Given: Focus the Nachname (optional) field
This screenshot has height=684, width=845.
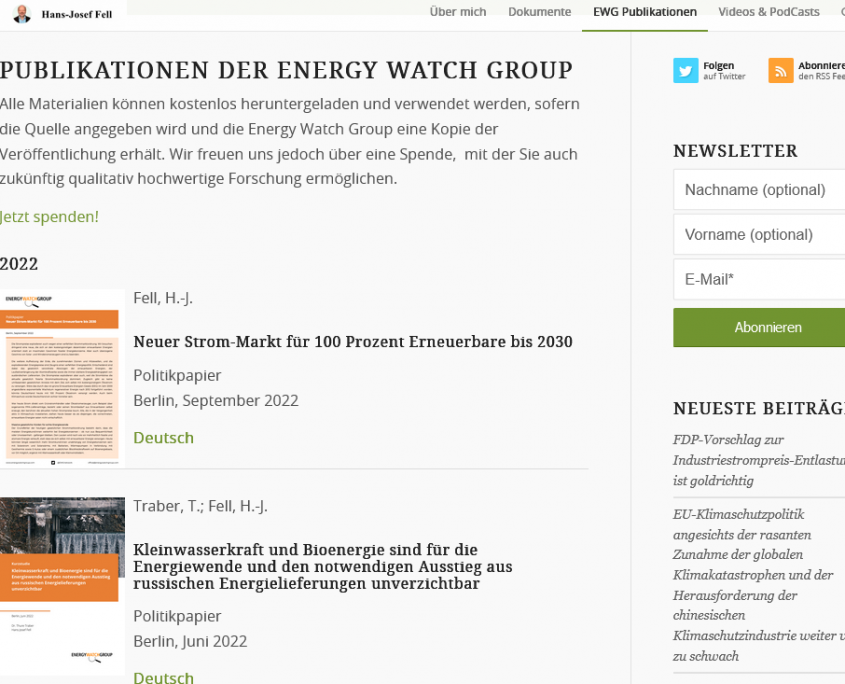Looking at the screenshot, I should [x=760, y=190].
